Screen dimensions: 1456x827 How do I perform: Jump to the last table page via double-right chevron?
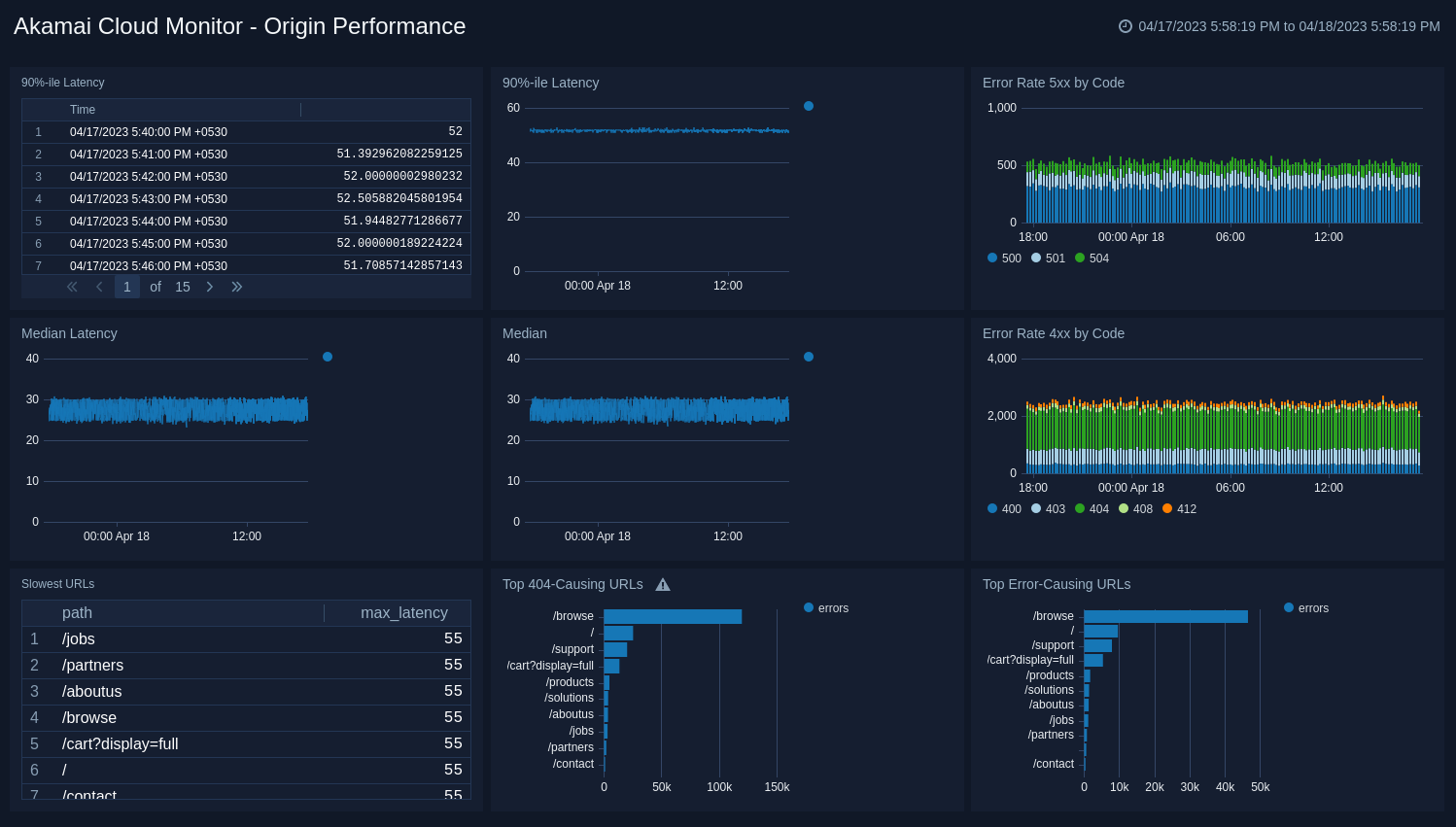tap(236, 286)
